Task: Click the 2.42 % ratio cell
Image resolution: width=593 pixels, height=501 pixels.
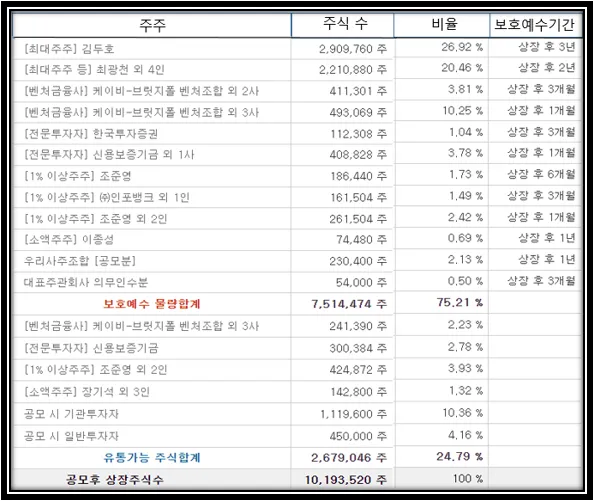Action: (466, 217)
